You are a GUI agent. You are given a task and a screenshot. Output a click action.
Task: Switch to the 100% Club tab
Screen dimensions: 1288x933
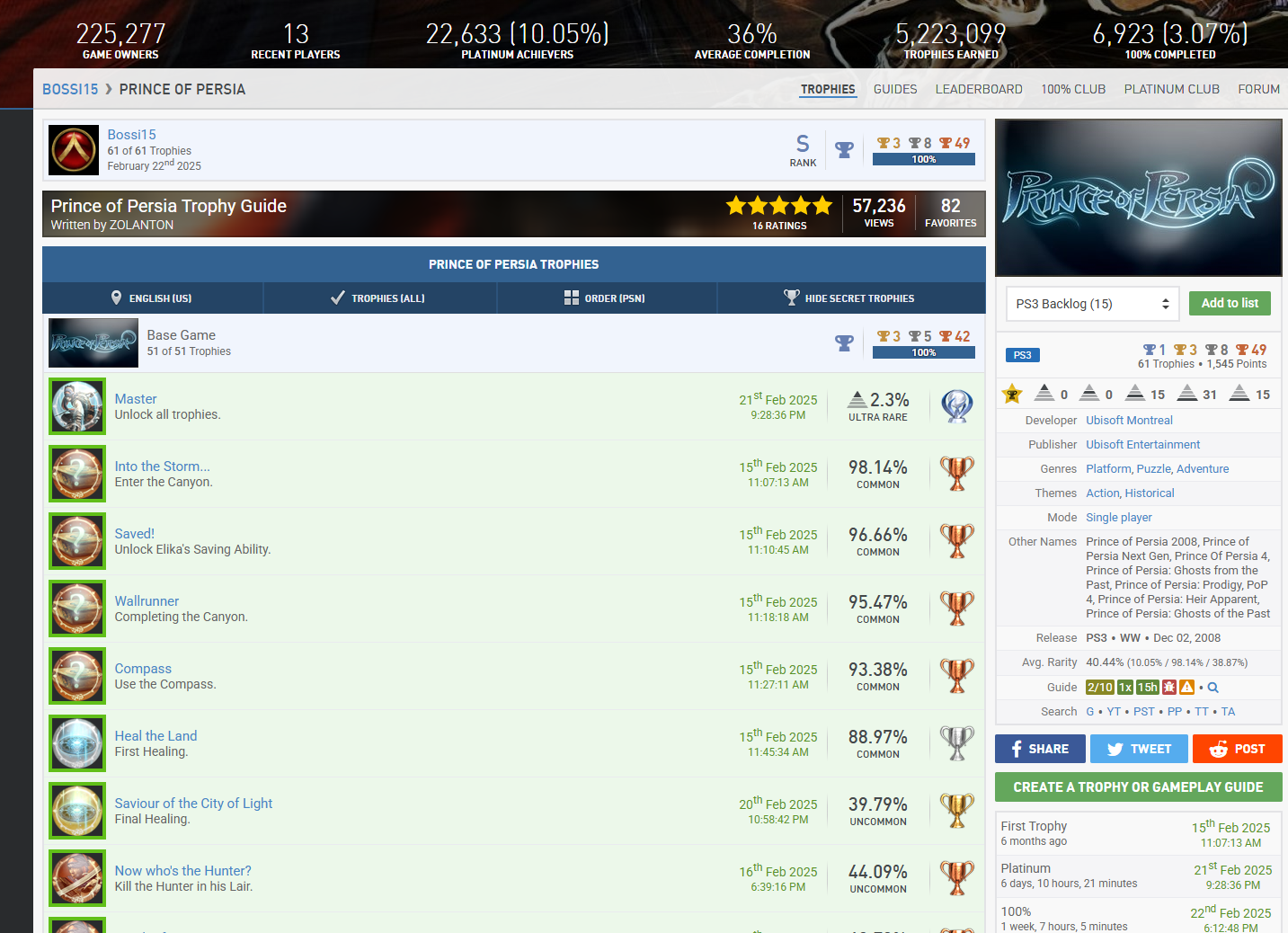pyautogui.click(x=1073, y=89)
